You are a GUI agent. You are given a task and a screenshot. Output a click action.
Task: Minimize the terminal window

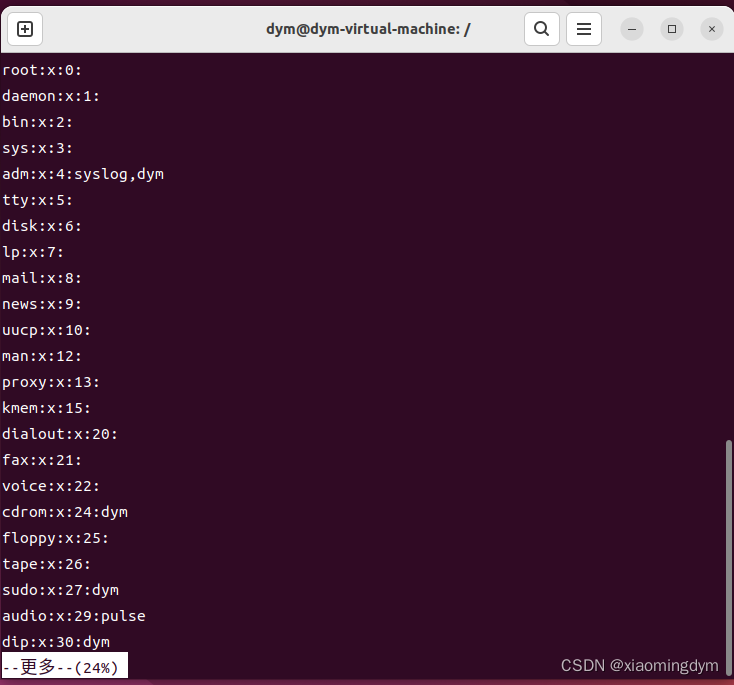click(x=632, y=29)
